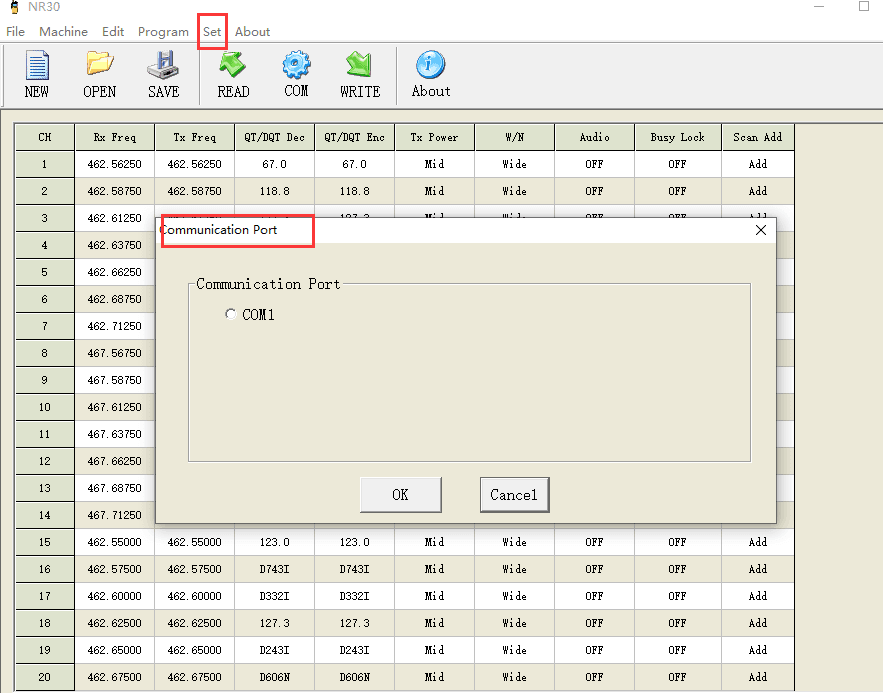
Task: Confirm dialog with OK button
Action: click(400, 494)
